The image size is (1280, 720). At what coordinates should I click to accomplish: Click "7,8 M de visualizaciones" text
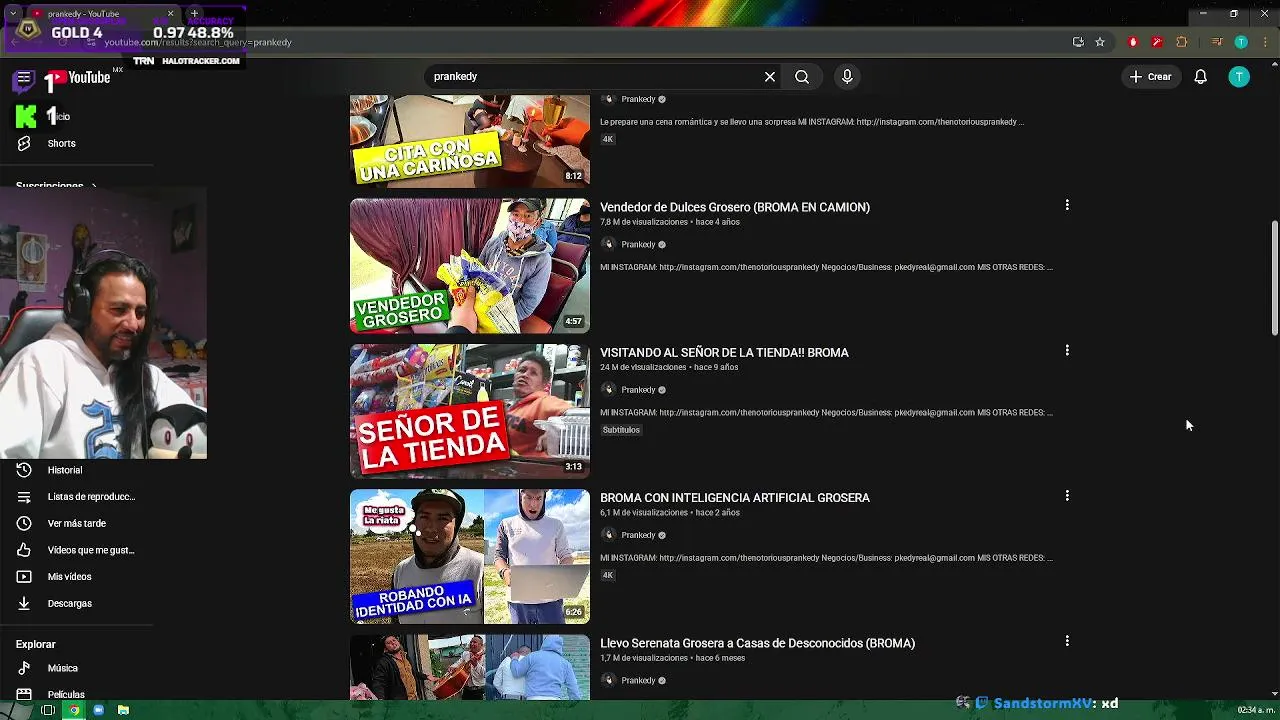pyautogui.click(x=644, y=222)
